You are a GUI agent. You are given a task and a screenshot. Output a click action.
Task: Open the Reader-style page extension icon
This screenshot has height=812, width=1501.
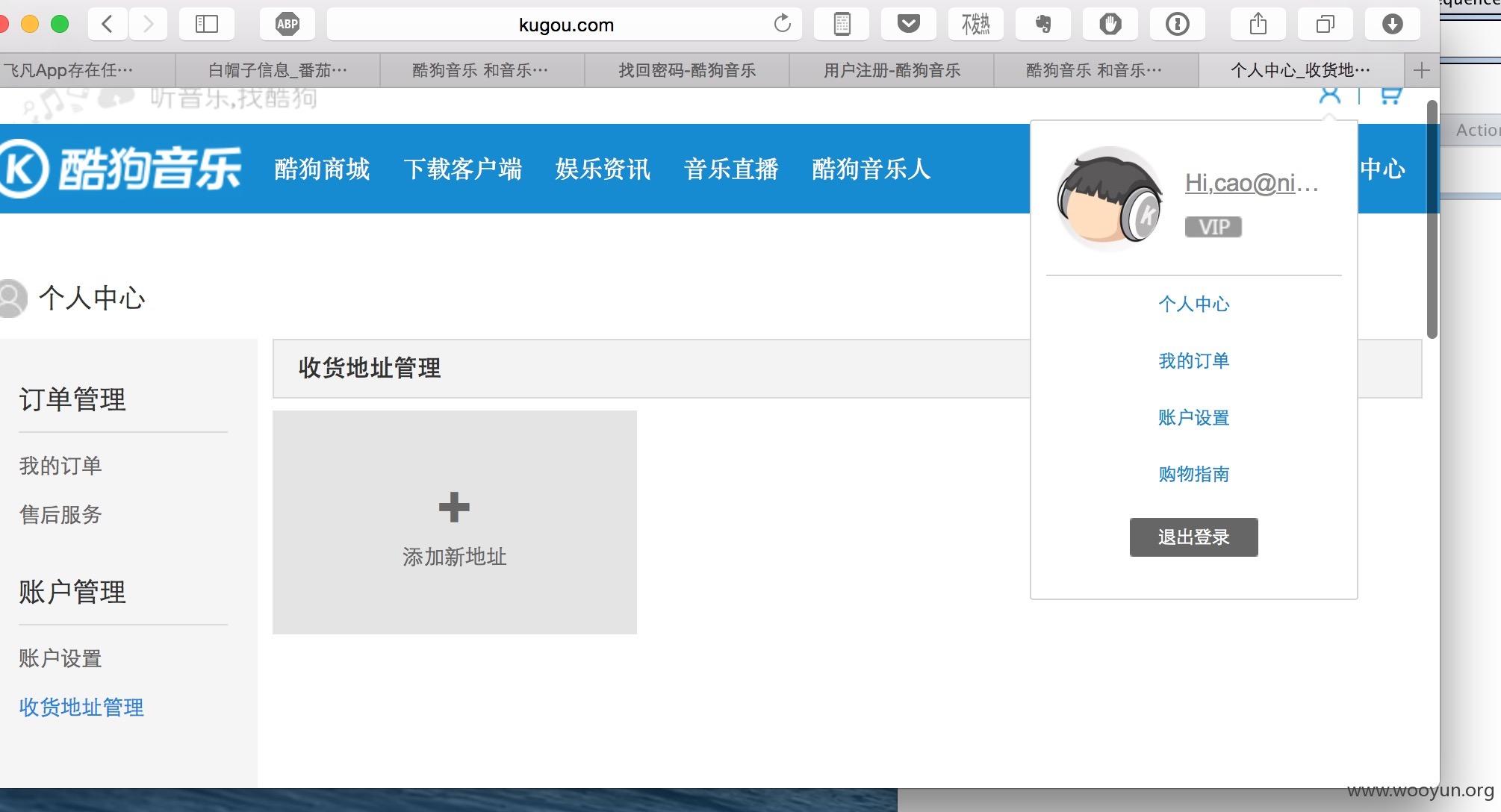tap(842, 24)
